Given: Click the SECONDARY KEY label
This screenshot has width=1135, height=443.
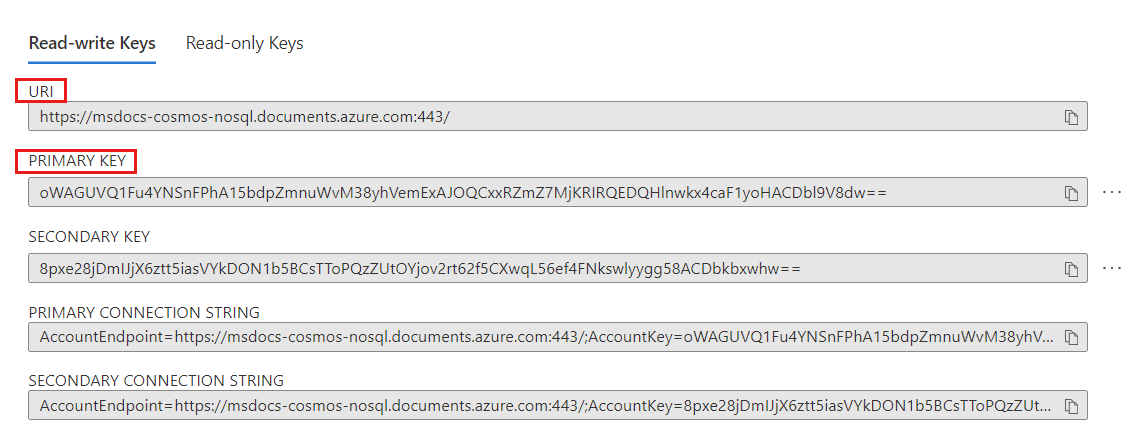Looking at the screenshot, I should [x=89, y=237].
